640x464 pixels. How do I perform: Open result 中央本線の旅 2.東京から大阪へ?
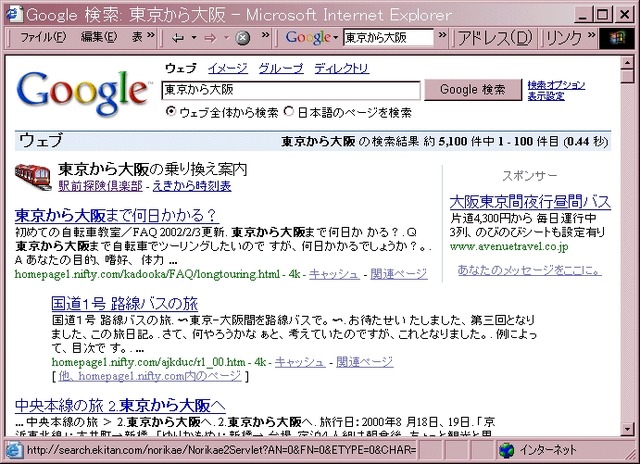tap(120, 406)
